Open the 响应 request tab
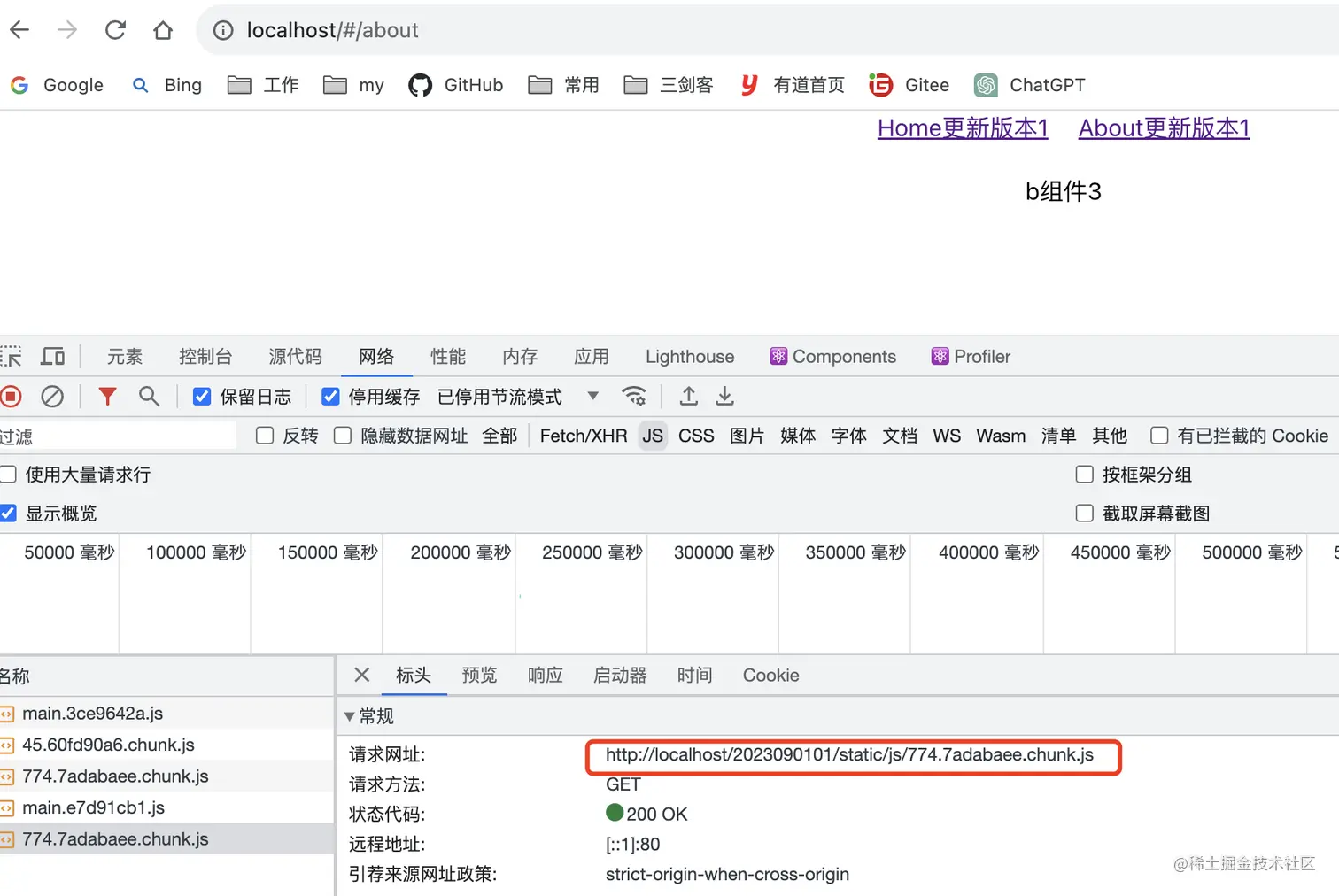The image size is (1339, 896). coord(546,676)
